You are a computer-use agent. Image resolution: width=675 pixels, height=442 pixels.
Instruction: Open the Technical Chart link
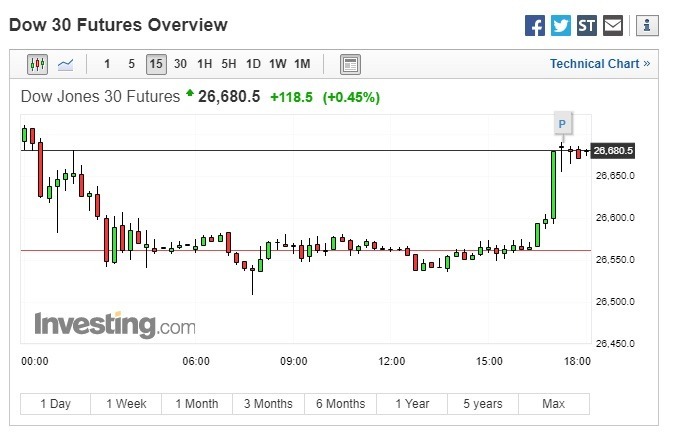[x=600, y=64]
